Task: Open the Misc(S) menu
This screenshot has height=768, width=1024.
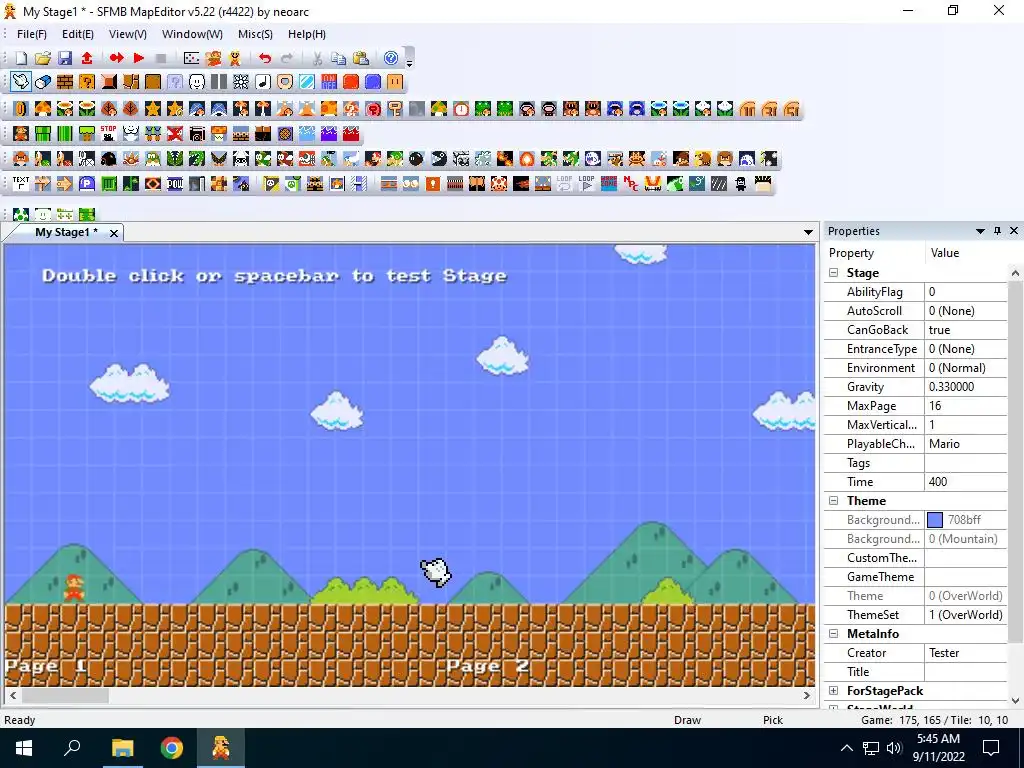Action: 255,34
